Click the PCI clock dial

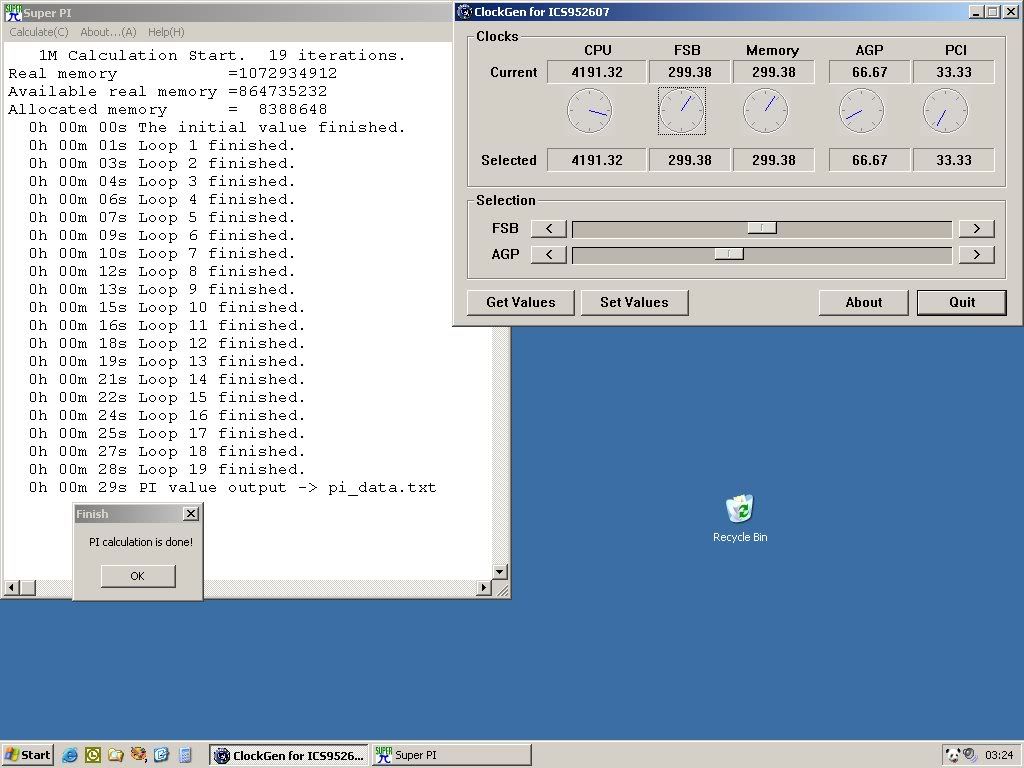946,111
